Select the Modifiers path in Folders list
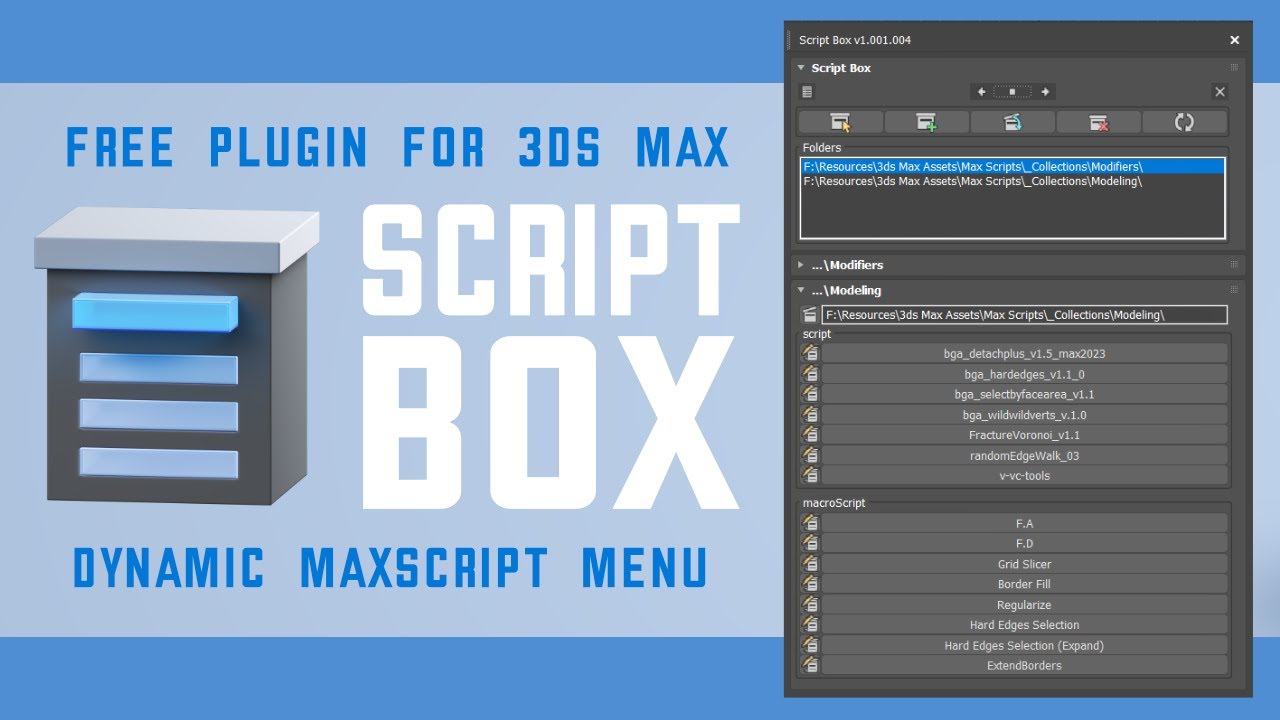 [1013, 167]
